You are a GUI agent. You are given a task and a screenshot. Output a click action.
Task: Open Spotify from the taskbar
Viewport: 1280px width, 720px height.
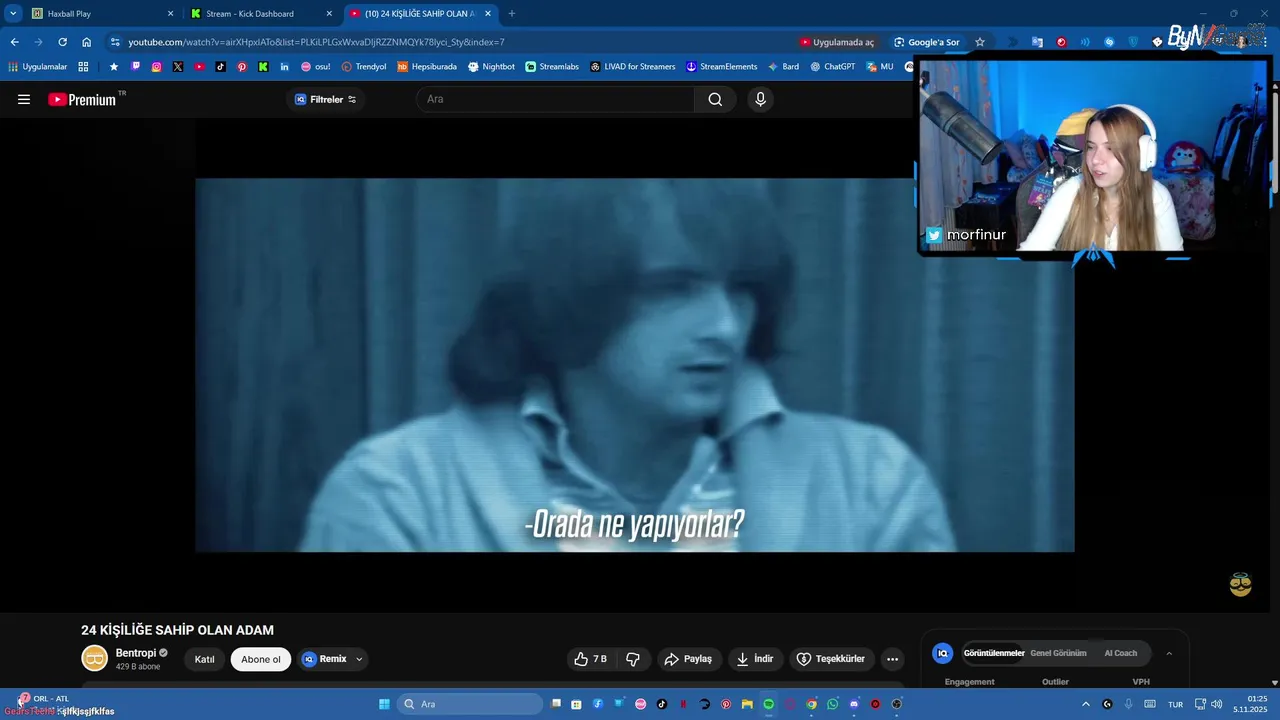tap(768, 704)
